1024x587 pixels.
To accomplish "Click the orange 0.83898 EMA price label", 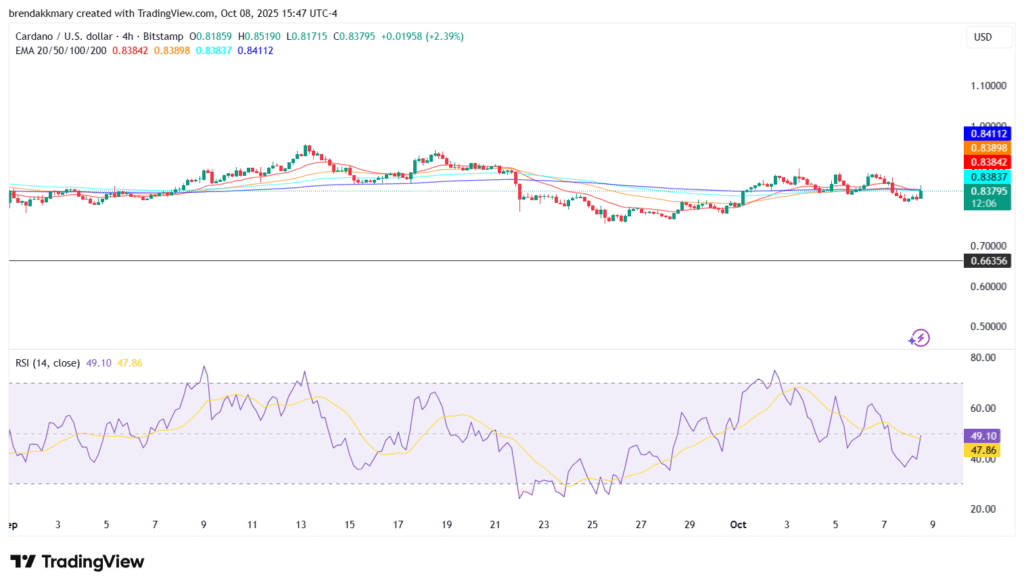I will pos(987,147).
